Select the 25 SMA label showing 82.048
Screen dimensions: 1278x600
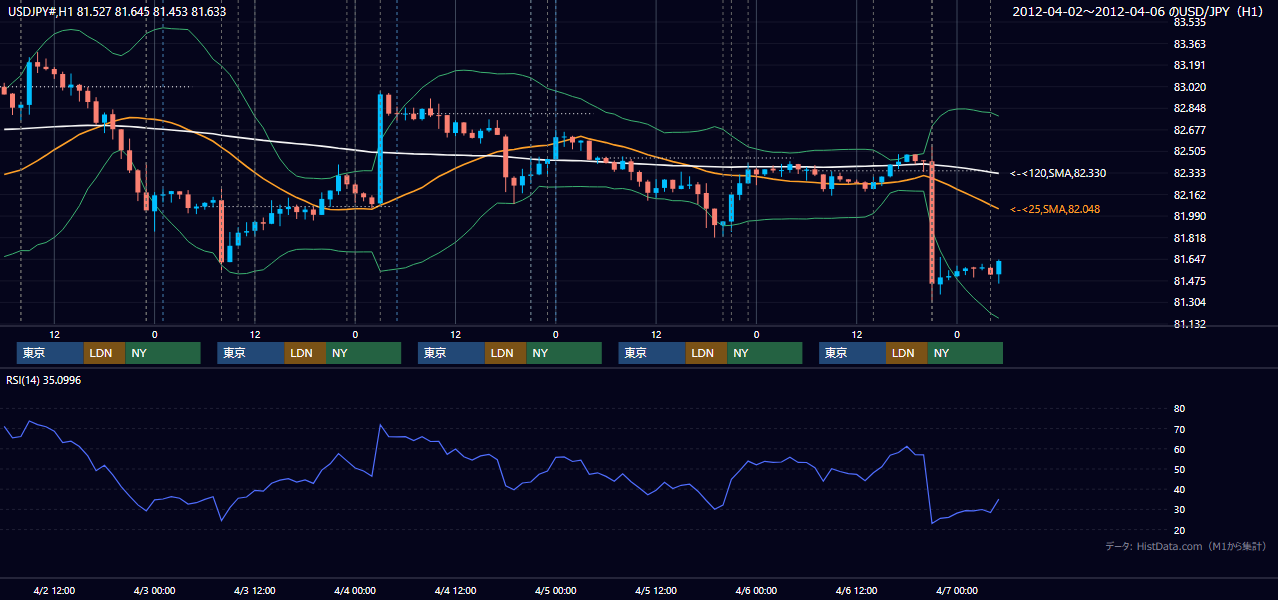pos(1055,209)
